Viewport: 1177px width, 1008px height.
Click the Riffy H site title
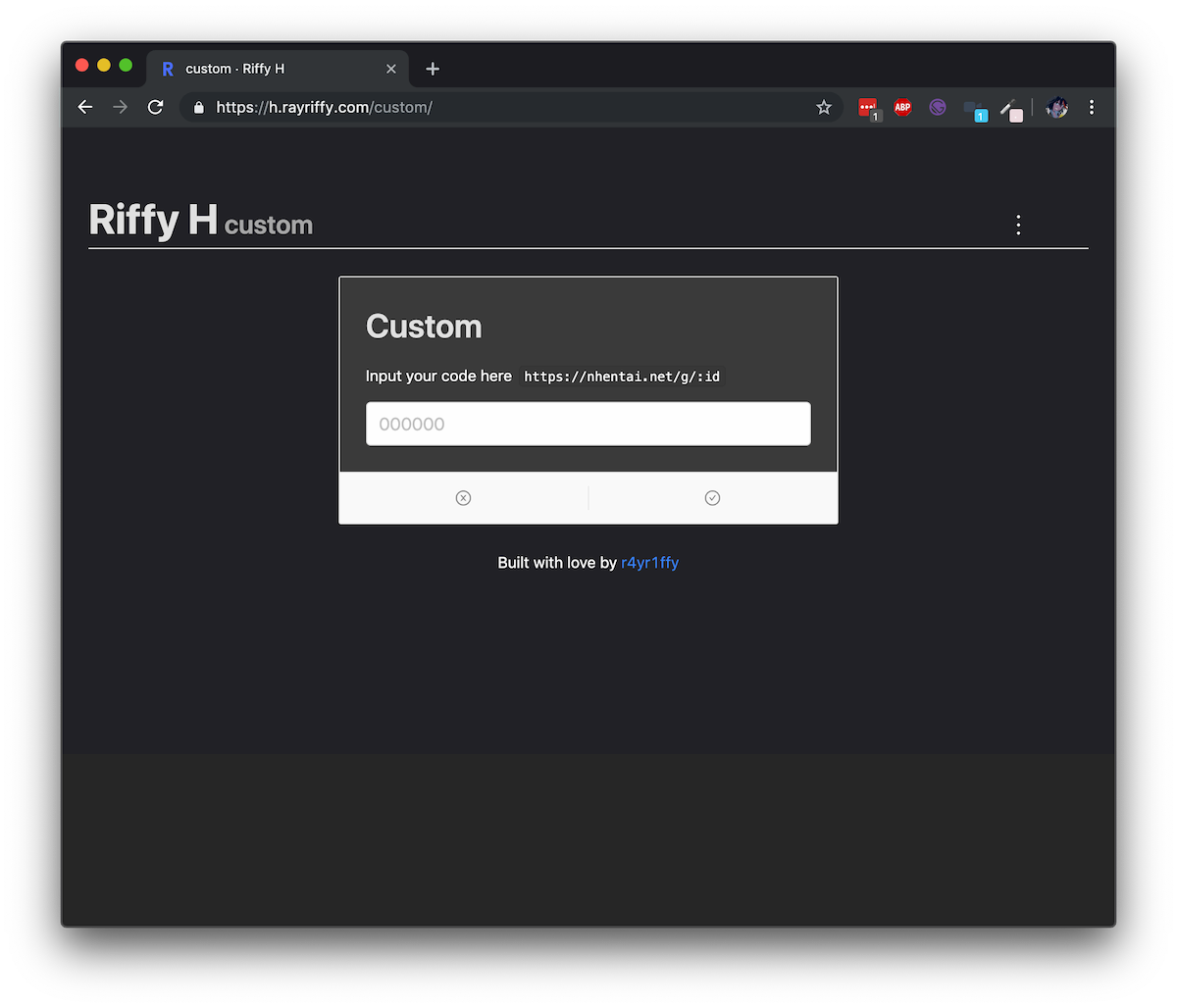click(153, 220)
